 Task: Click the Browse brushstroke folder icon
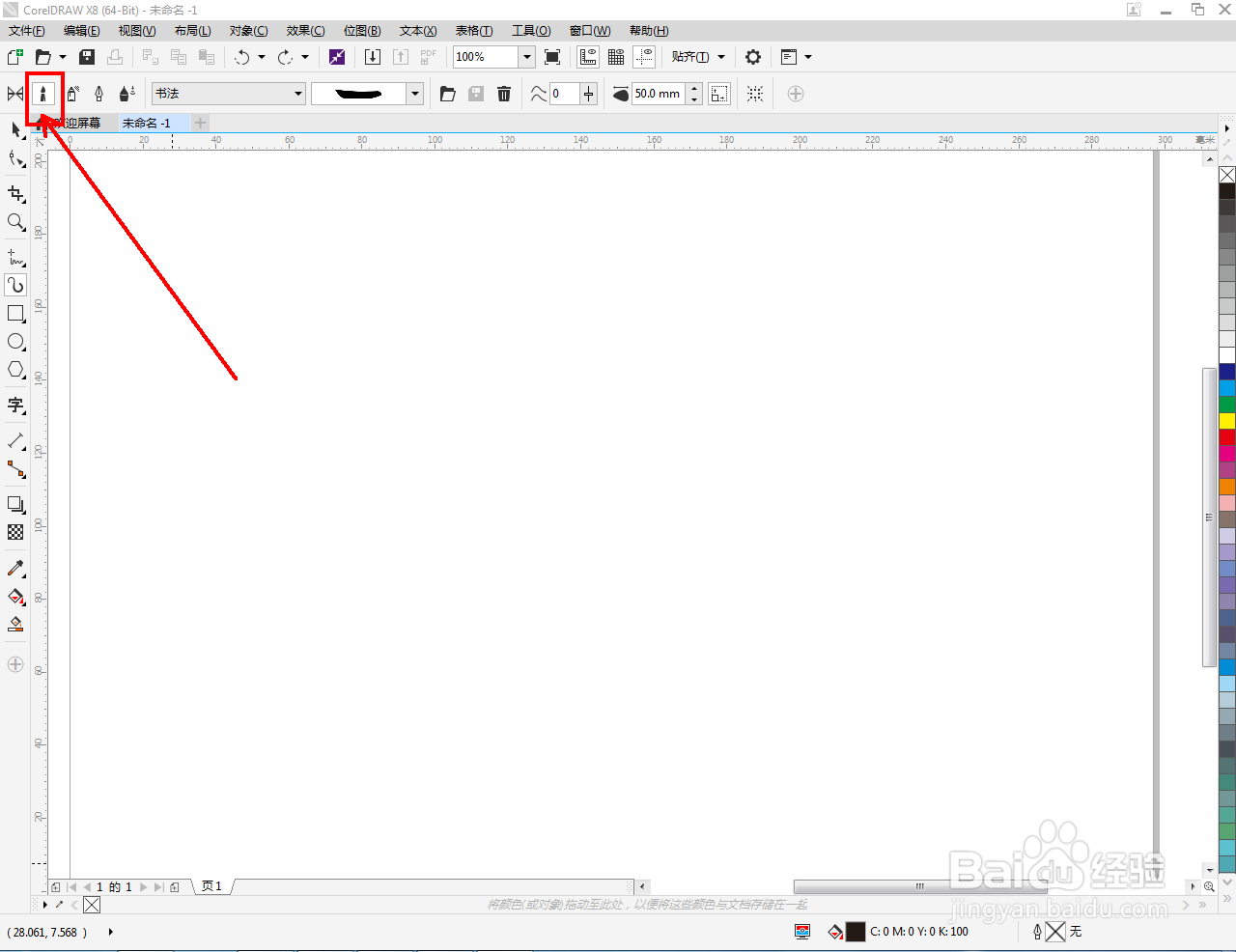448,94
